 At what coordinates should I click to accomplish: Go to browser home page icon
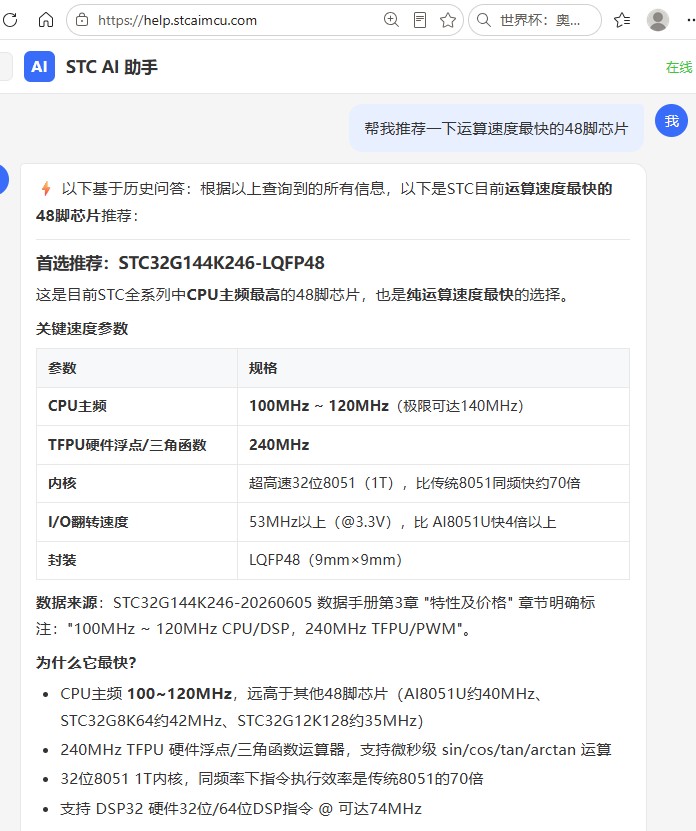[x=46, y=20]
